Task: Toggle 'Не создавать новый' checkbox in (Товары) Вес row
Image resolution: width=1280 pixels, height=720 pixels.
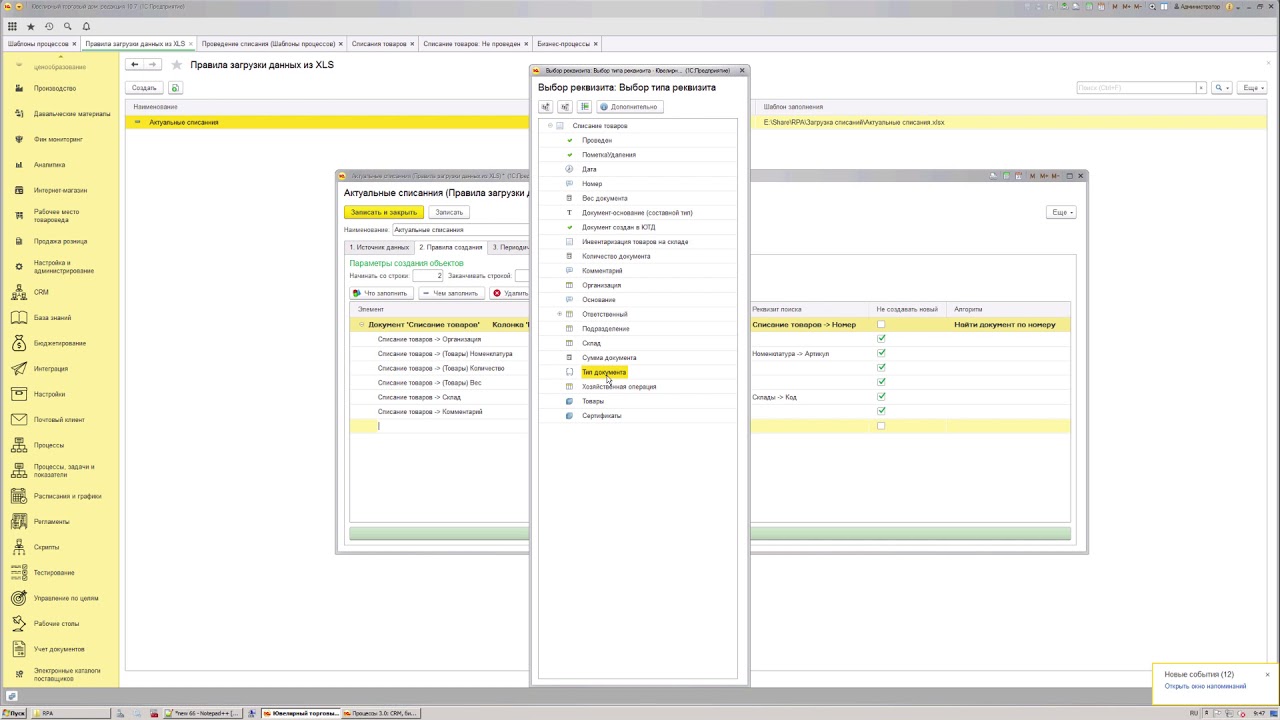Action: tap(881, 382)
